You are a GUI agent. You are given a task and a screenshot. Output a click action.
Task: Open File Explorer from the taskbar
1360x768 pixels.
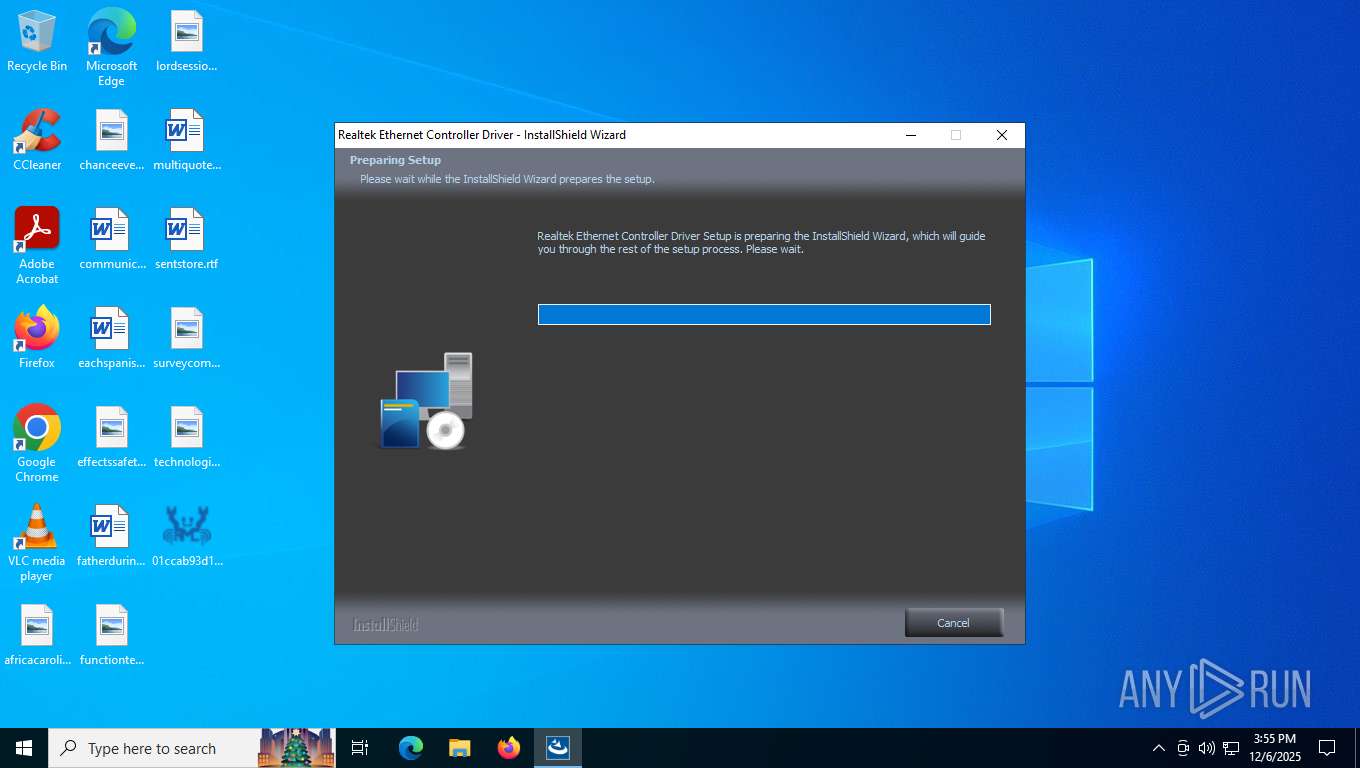click(459, 748)
